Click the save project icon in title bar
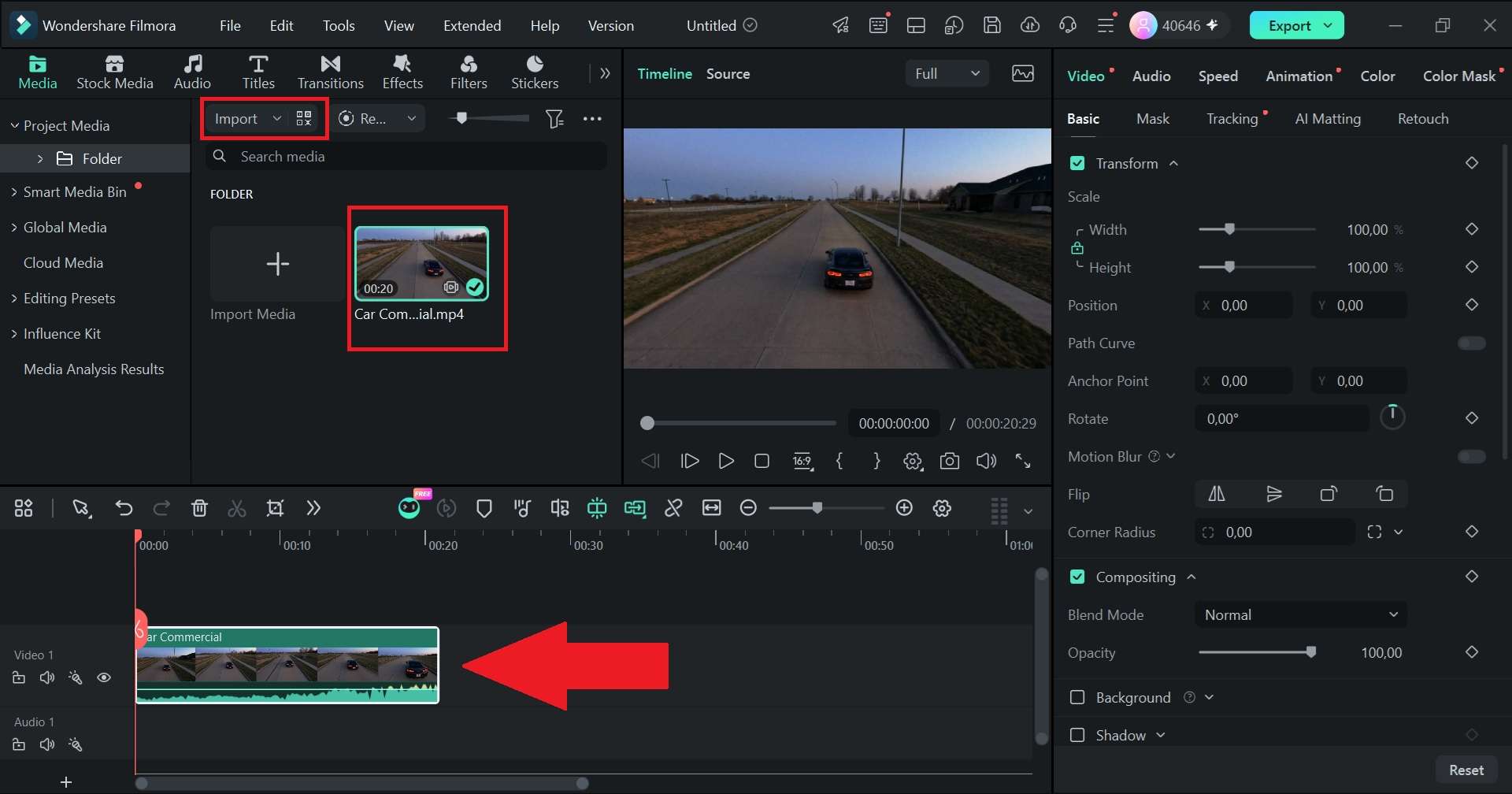The width and height of the screenshot is (1512, 794). [992, 25]
